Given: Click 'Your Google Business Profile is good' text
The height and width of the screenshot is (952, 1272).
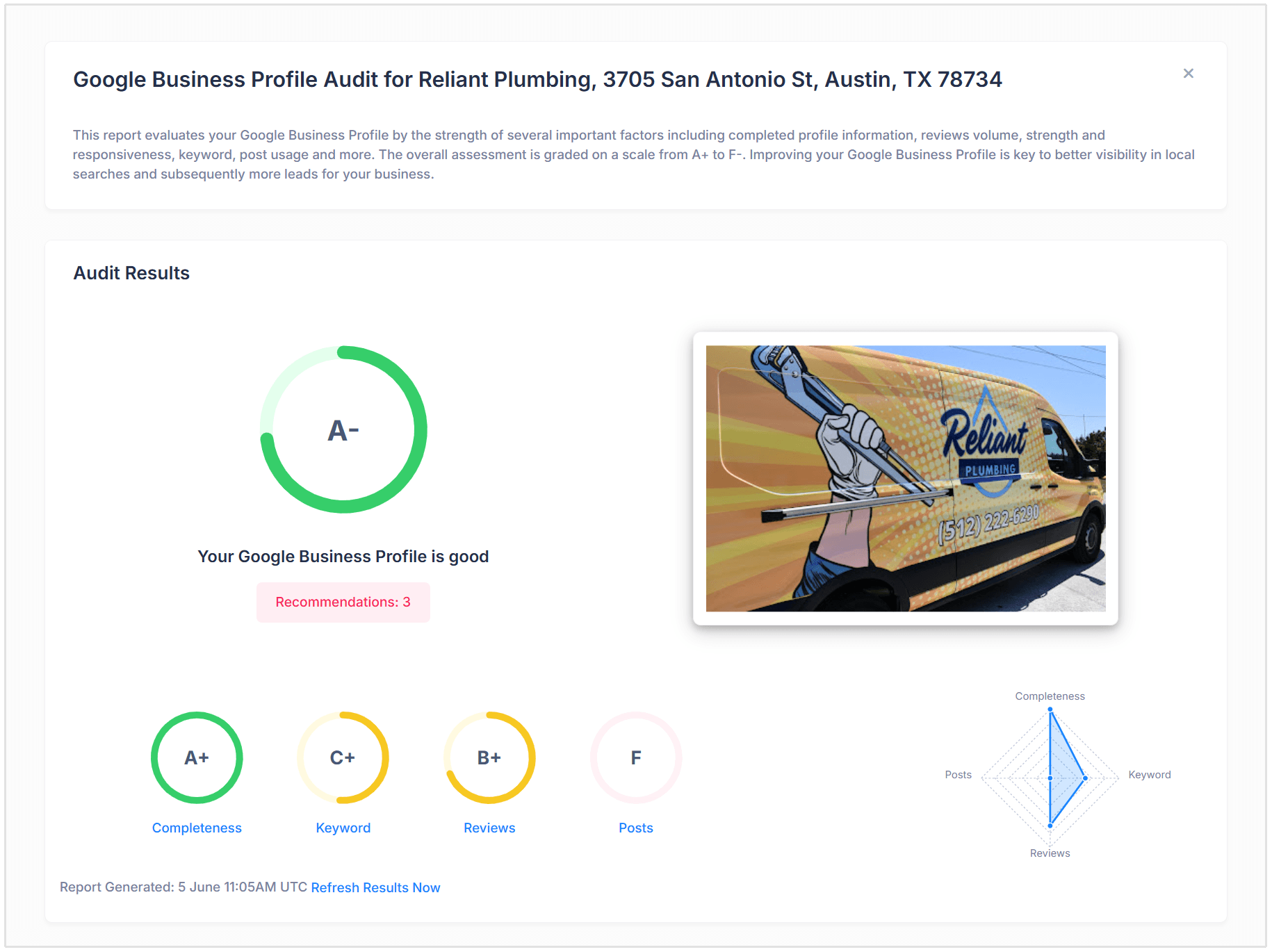Looking at the screenshot, I should 343,557.
